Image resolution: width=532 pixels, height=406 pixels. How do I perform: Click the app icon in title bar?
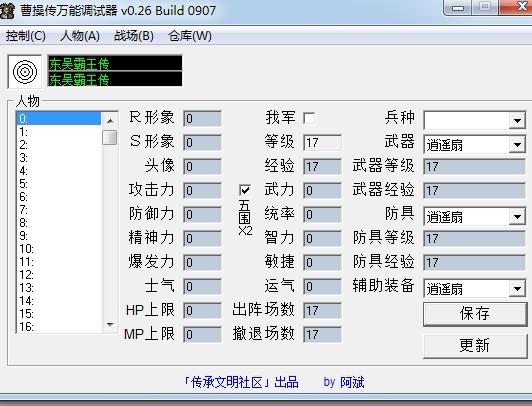(7, 10)
